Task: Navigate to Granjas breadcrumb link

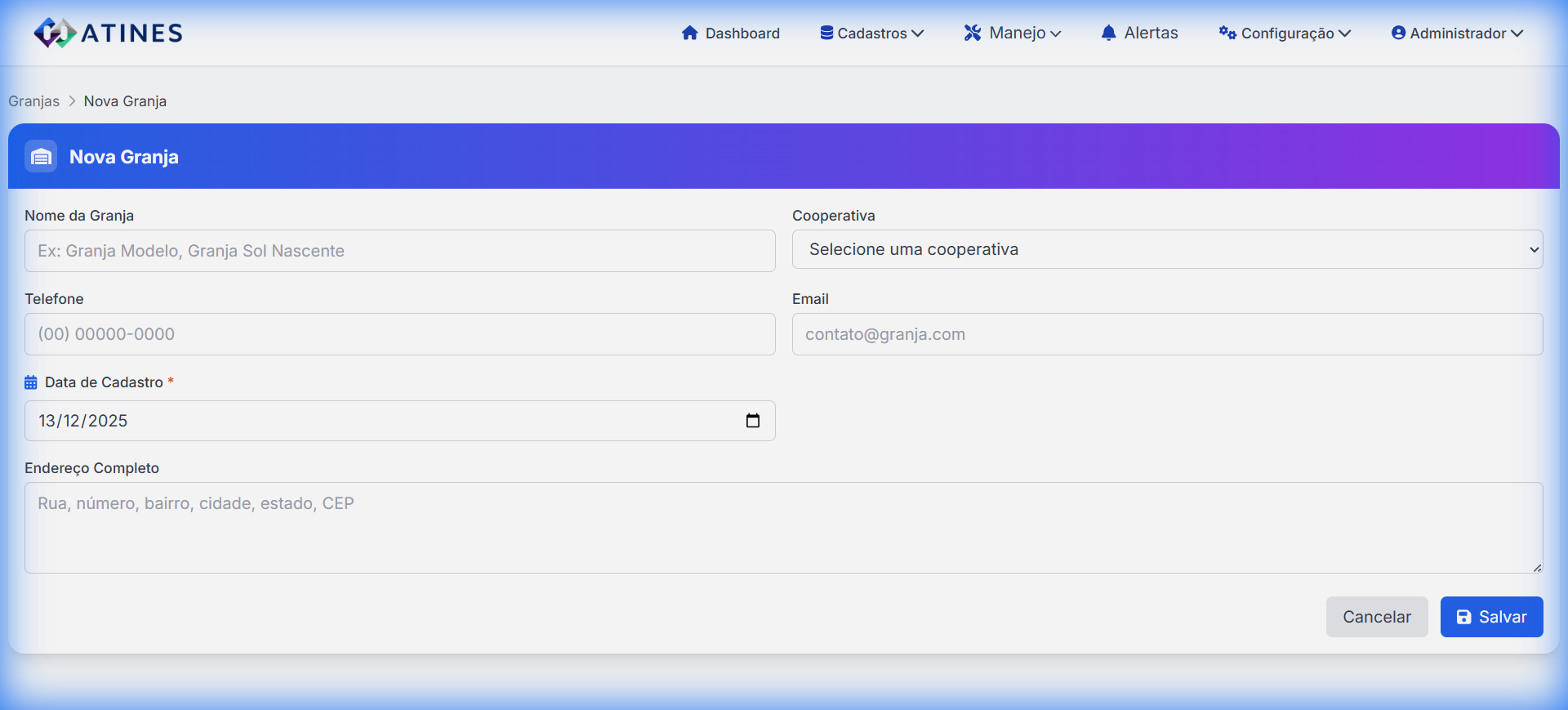Action: click(34, 101)
